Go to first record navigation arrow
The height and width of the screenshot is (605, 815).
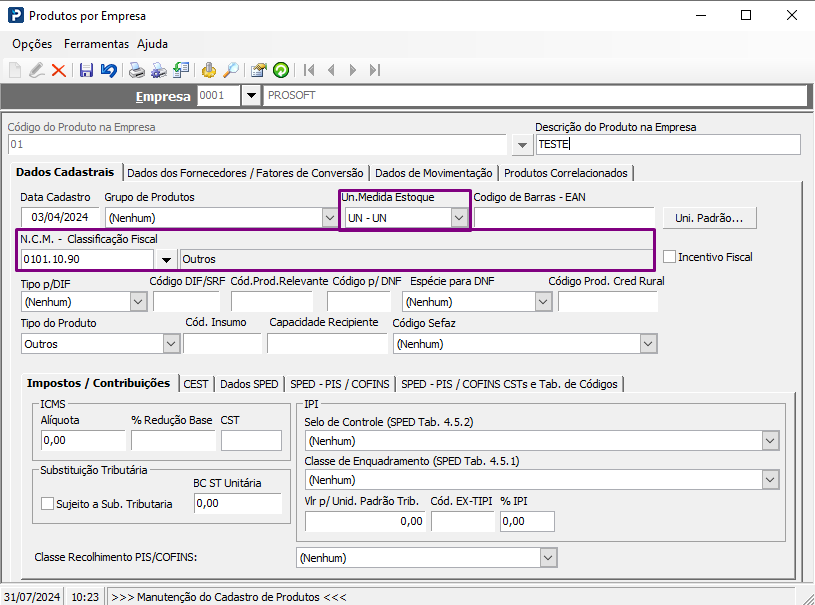coord(309,70)
